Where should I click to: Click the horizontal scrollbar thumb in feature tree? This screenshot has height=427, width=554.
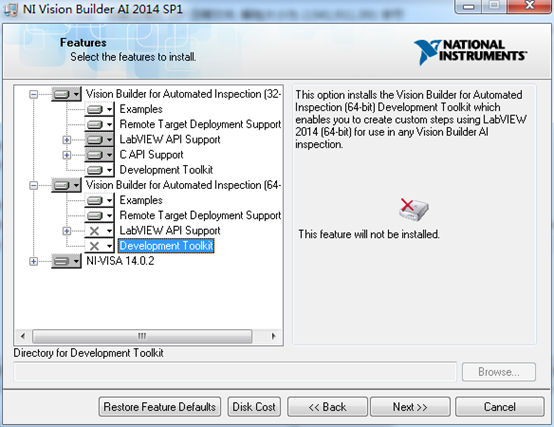tap(142, 336)
